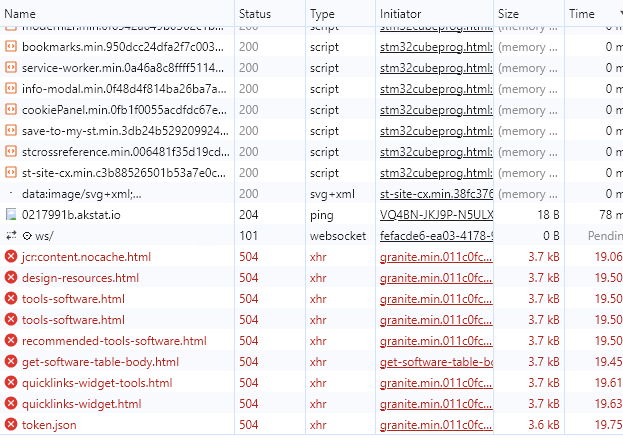Screen dimensions: 623x438
Task: Open the VQ4BN-JKJ9P initiator link
Action: pos(436,215)
